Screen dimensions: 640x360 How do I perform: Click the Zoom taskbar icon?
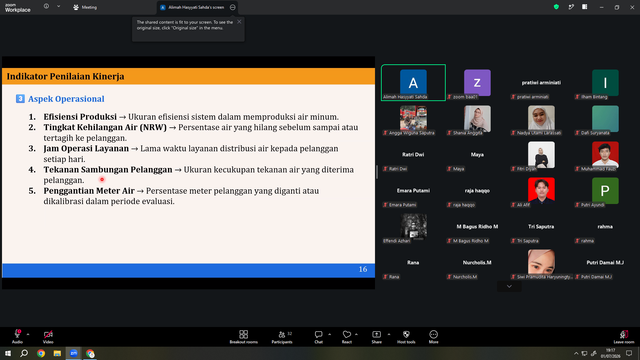[73, 353]
